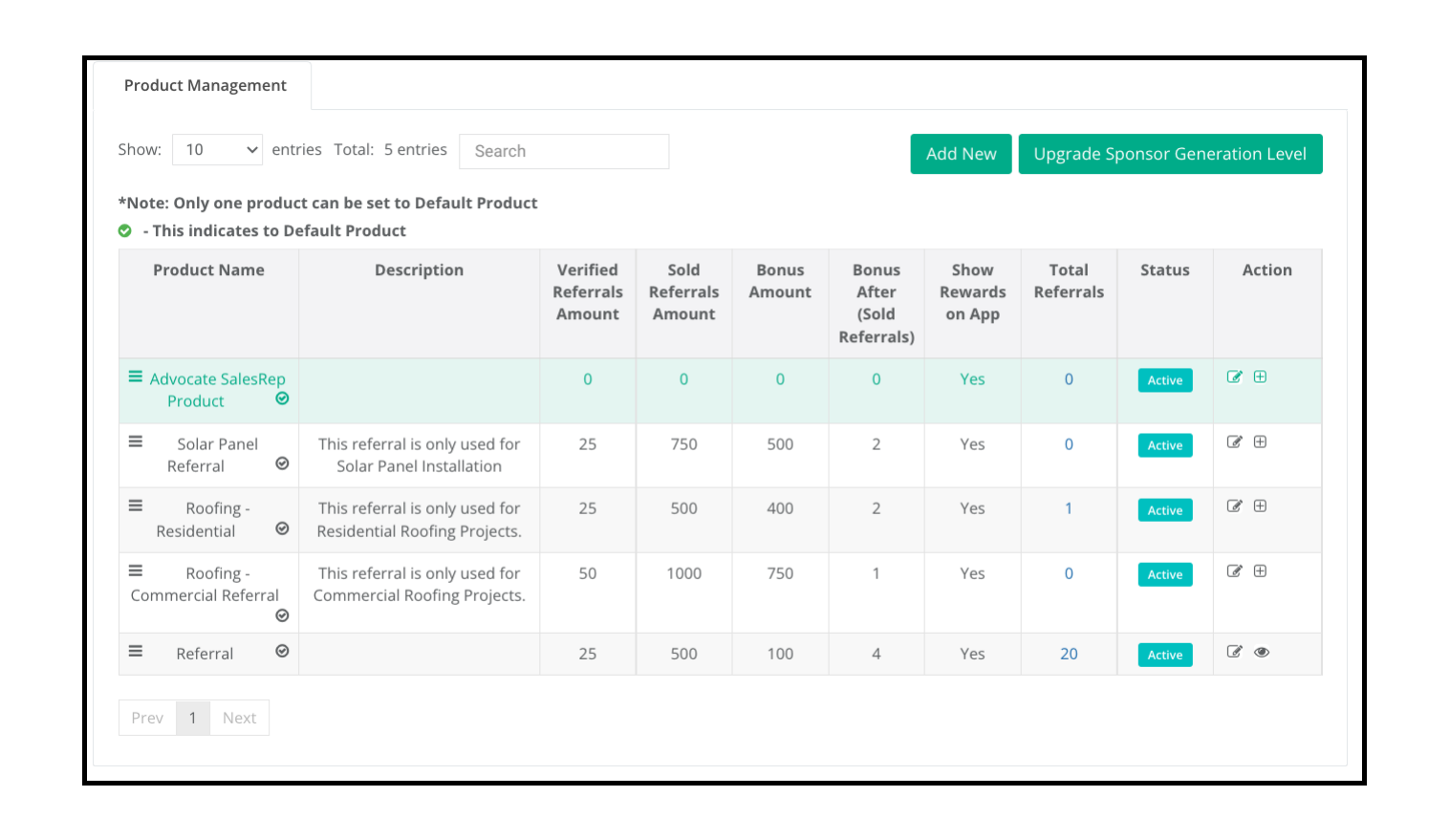The width and height of the screenshot is (1450, 840).
Task: Click Active status for Roofing - Commercial Referral
Action: coord(1165,574)
